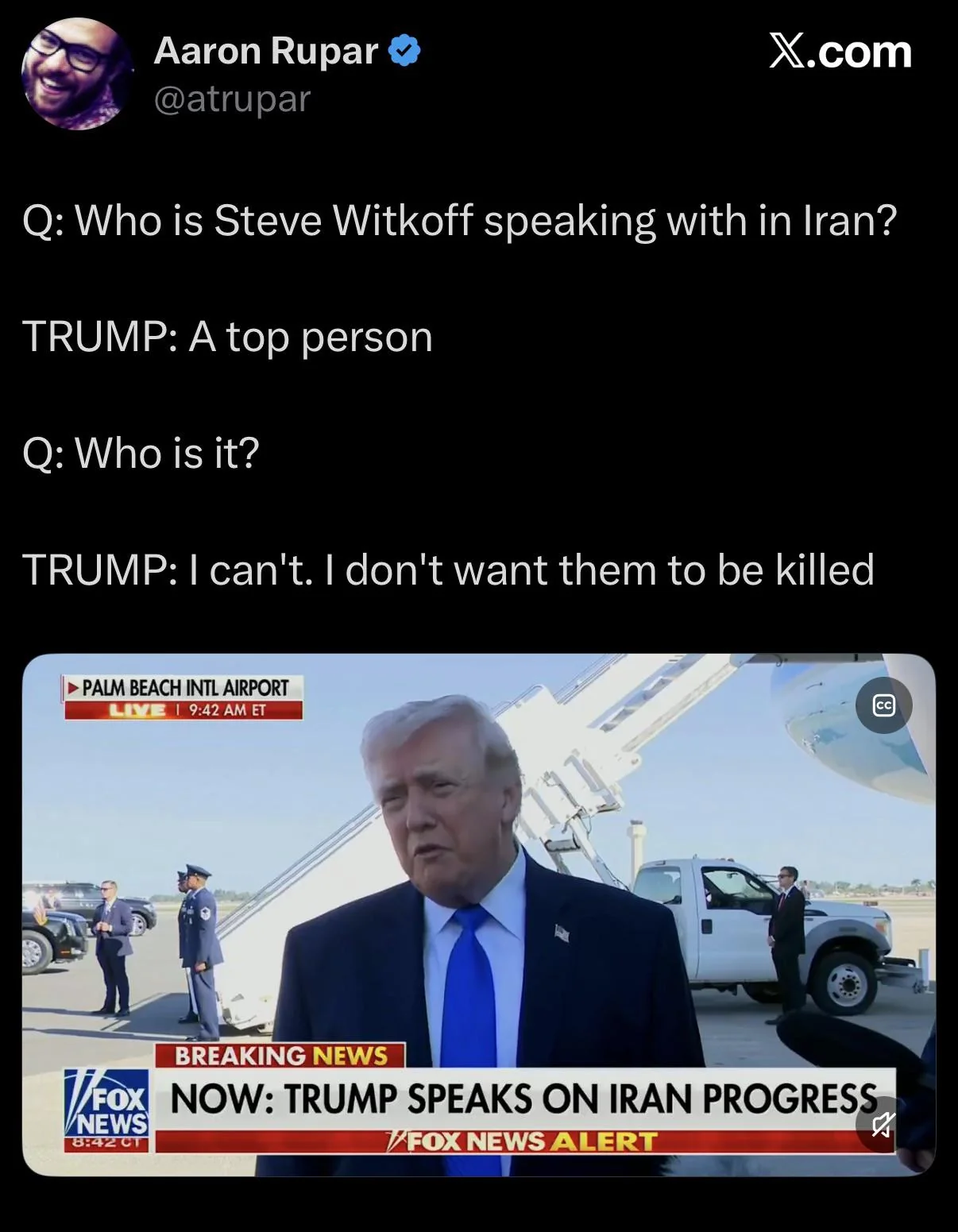This screenshot has width=958, height=1232.
Task: Select the Fox News Alert ticker bar
Action: coord(524,1141)
